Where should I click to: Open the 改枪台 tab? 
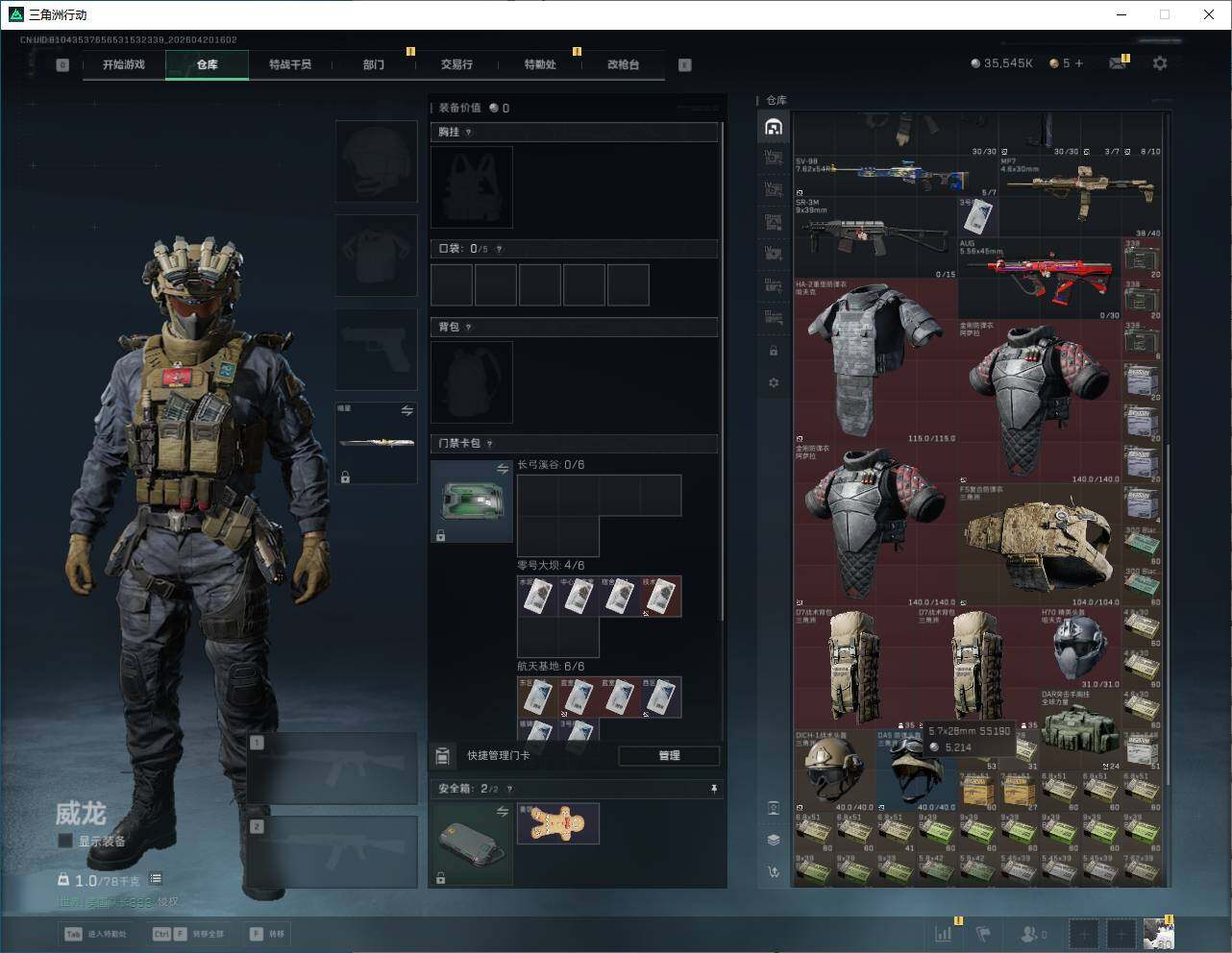tap(623, 64)
